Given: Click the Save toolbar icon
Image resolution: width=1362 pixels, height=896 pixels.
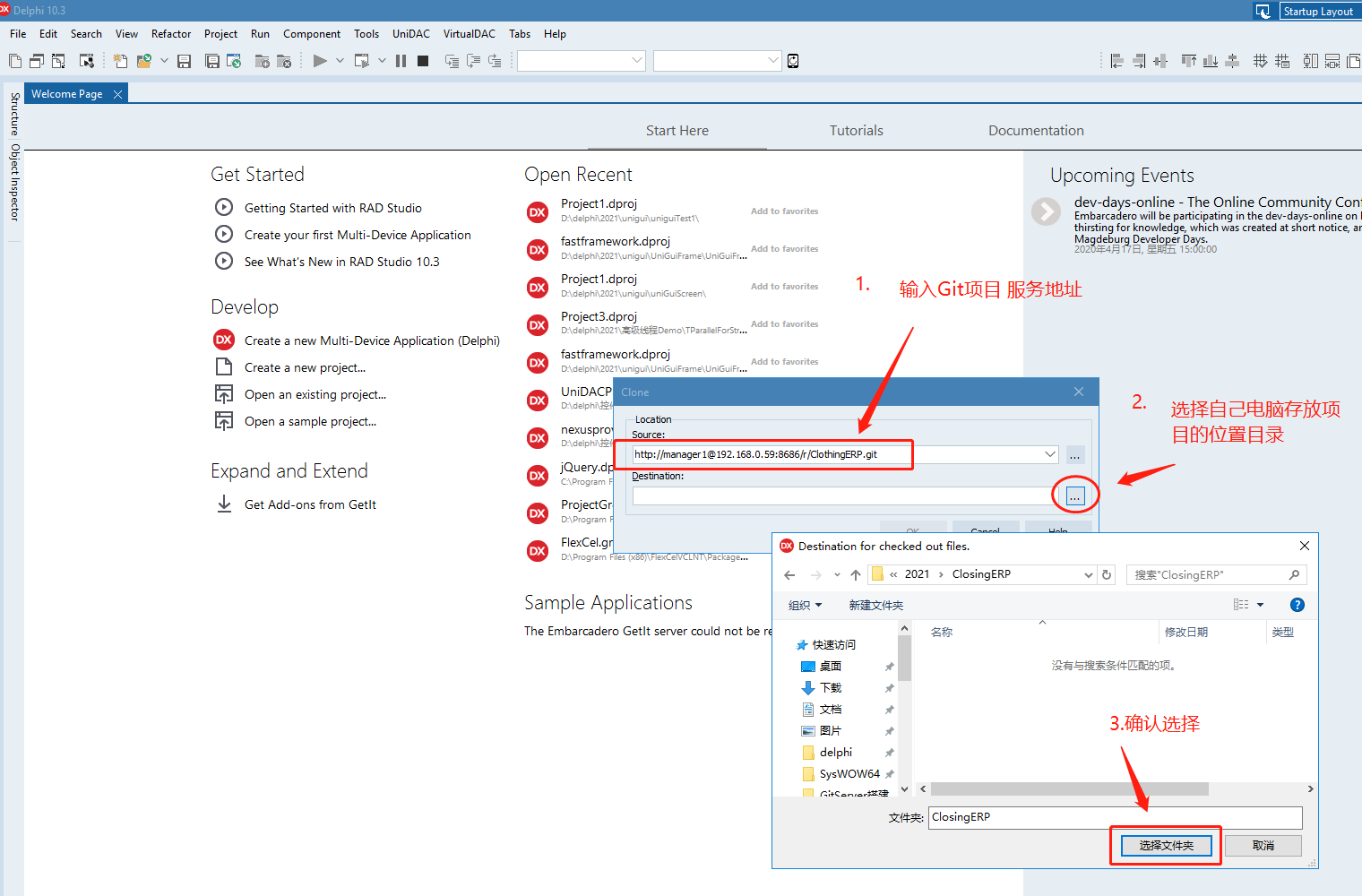Looking at the screenshot, I should click(185, 61).
